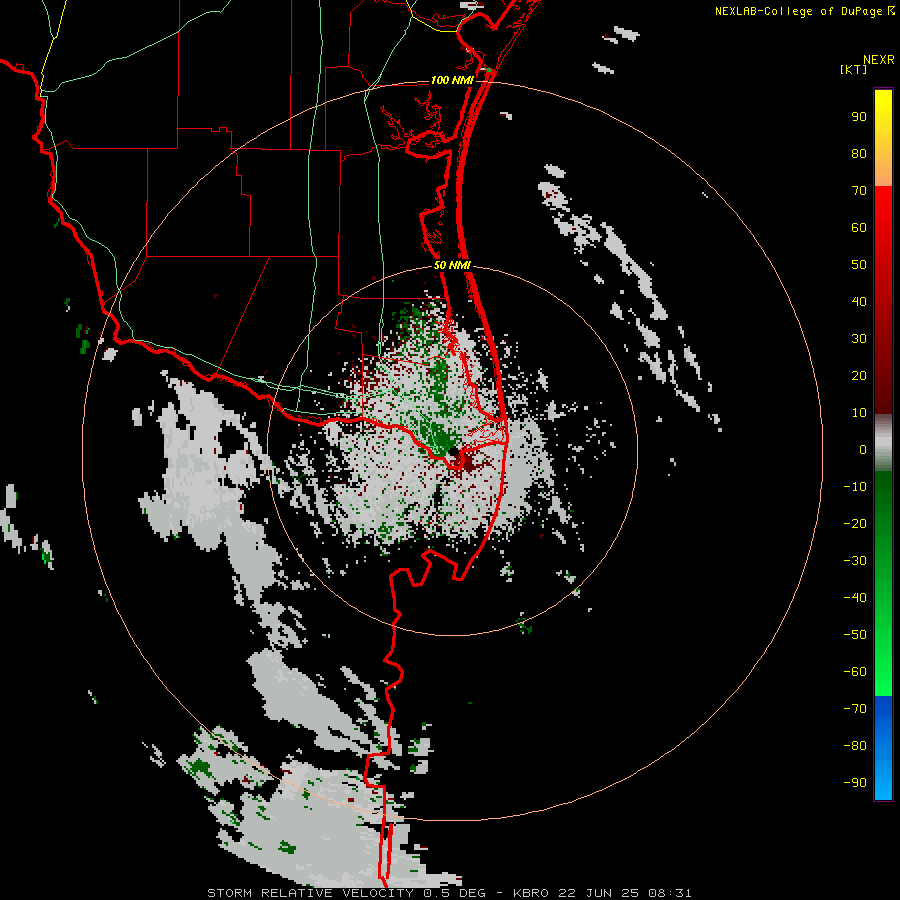Click the -60 value on velocity scale

pyautogui.click(x=855, y=672)
